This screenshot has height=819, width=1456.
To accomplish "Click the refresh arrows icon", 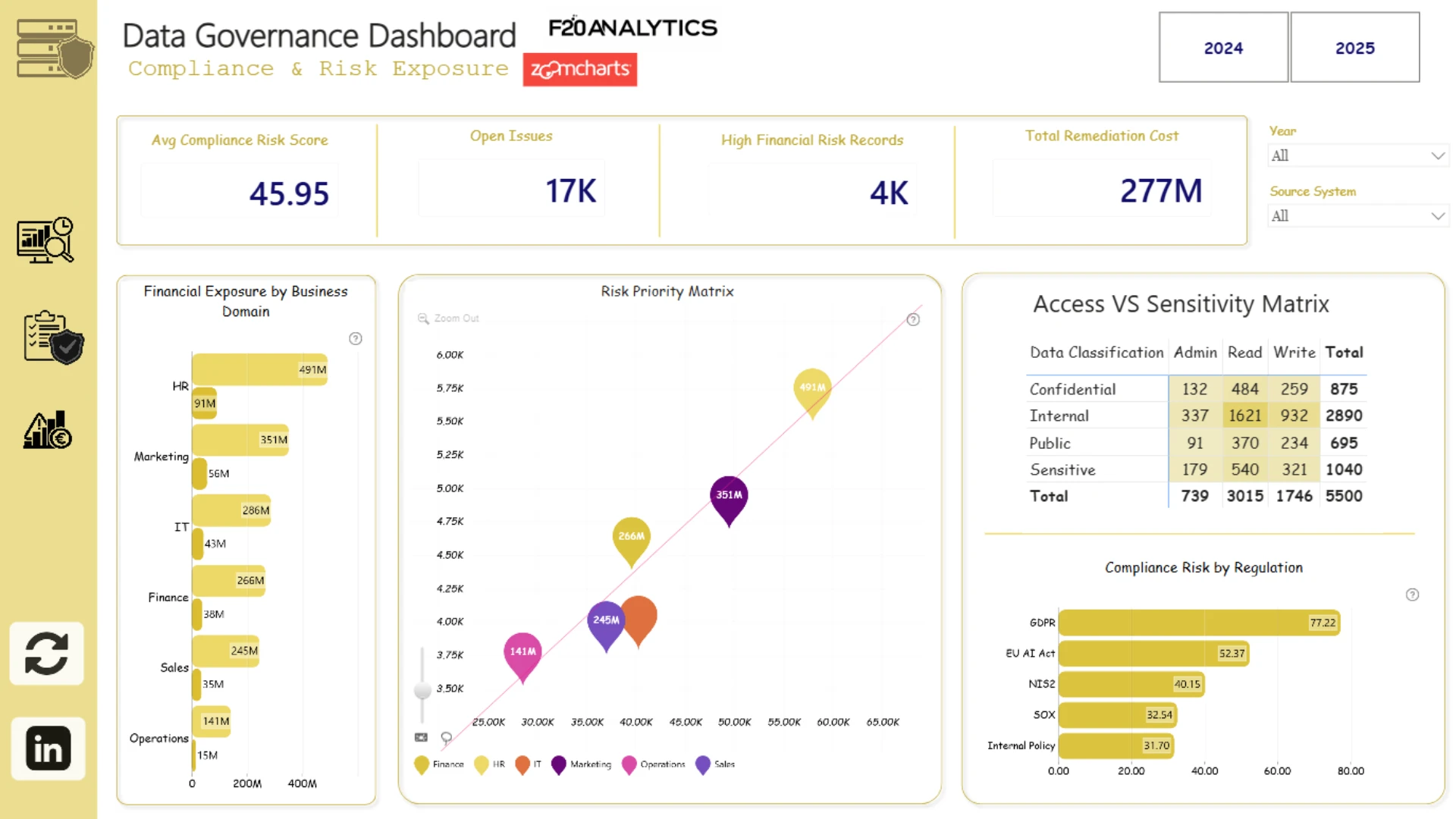I will pos(46,653).
